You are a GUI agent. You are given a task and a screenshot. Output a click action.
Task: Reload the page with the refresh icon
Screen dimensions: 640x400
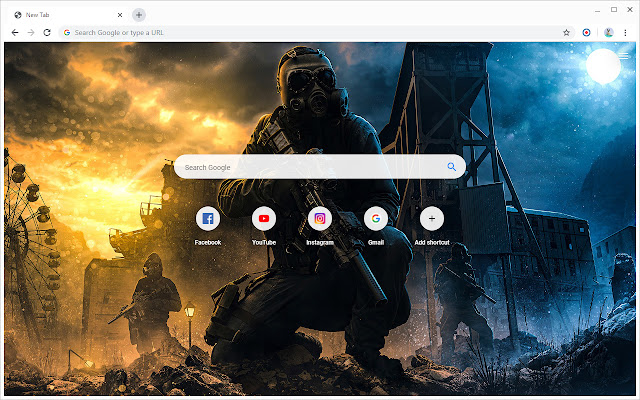(x=47, y=33)
